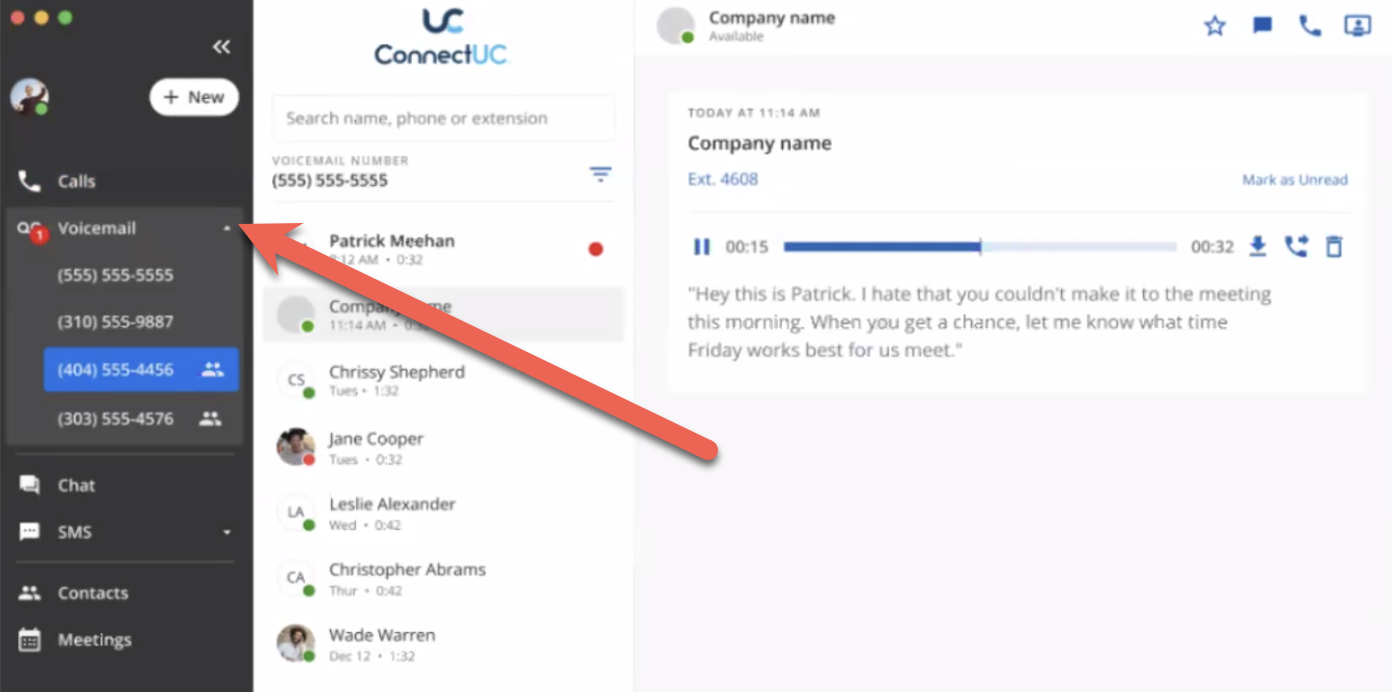Click Mark as Unread link

coord(1294,180)
